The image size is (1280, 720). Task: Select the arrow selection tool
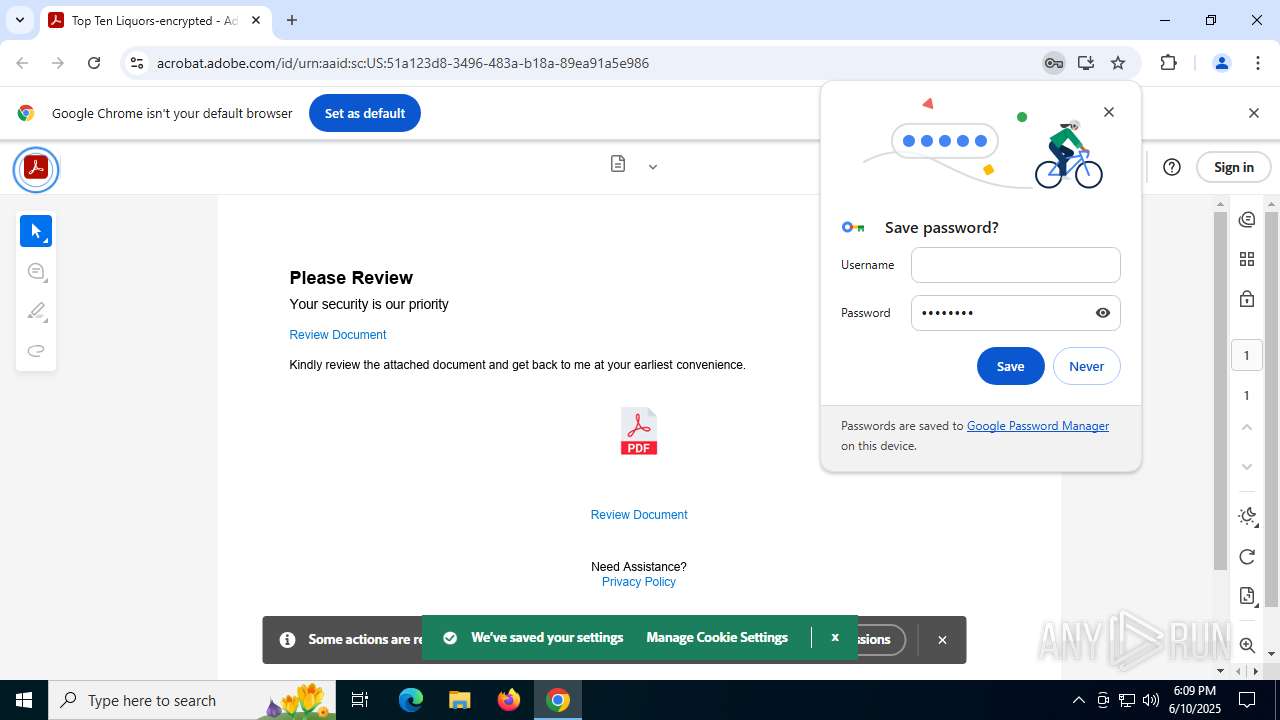click(x=36, y=231)
